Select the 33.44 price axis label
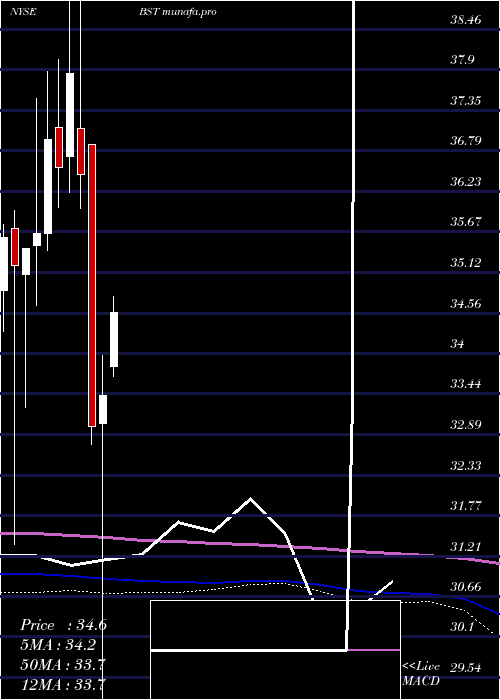 coord(466,384)
